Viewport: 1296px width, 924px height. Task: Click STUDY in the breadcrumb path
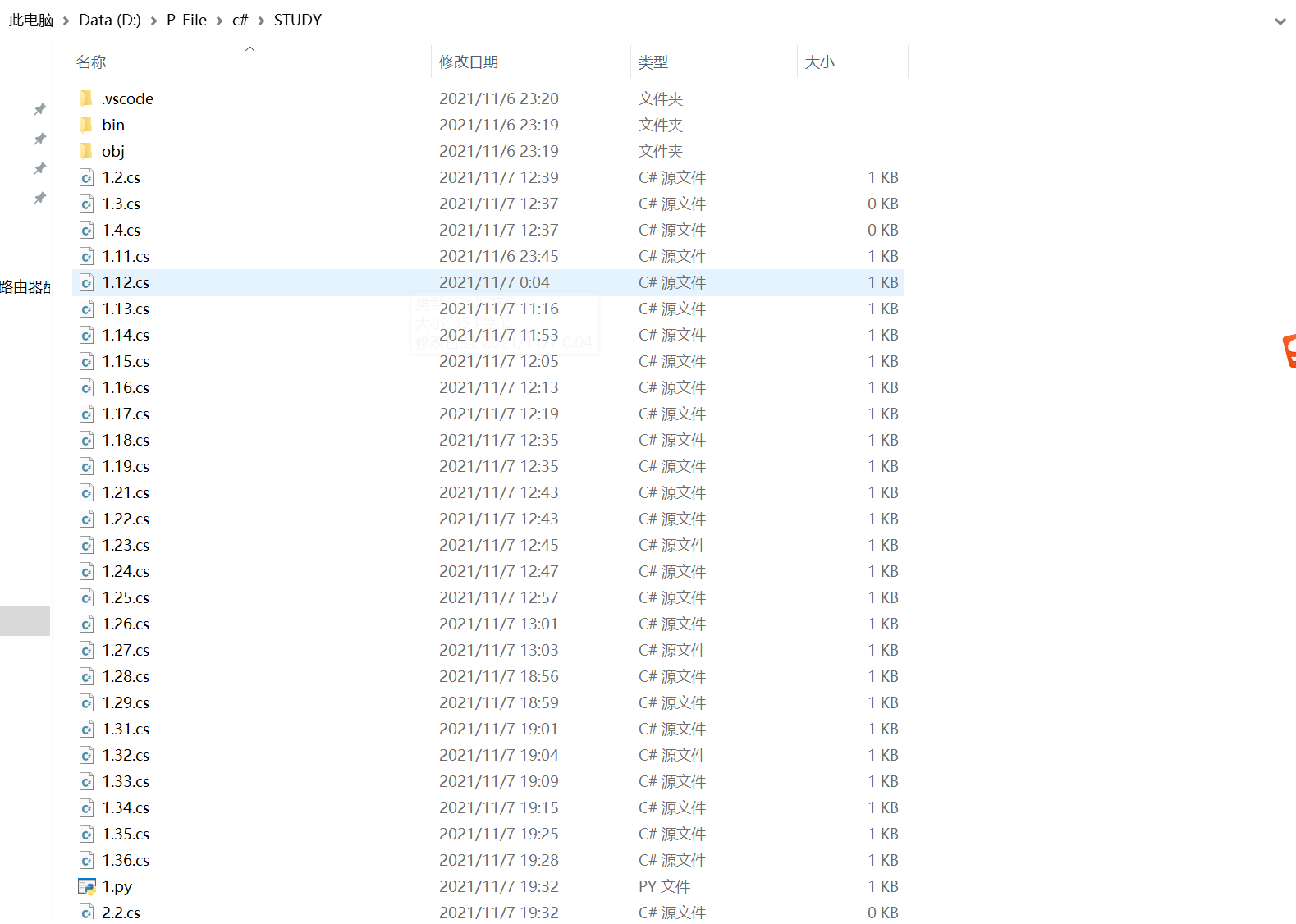coord(298,20)
